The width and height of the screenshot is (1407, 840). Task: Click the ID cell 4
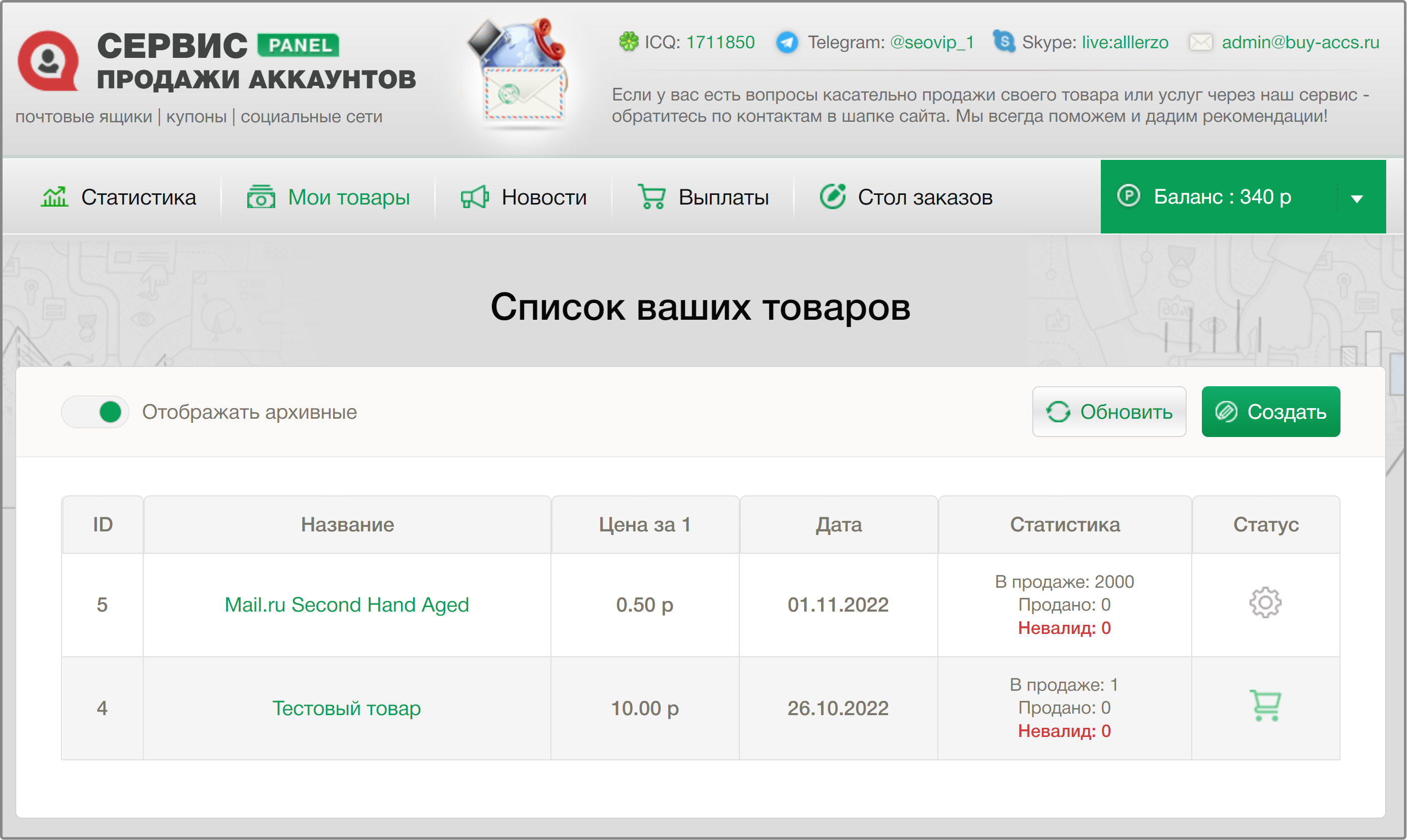coord(102,708)
